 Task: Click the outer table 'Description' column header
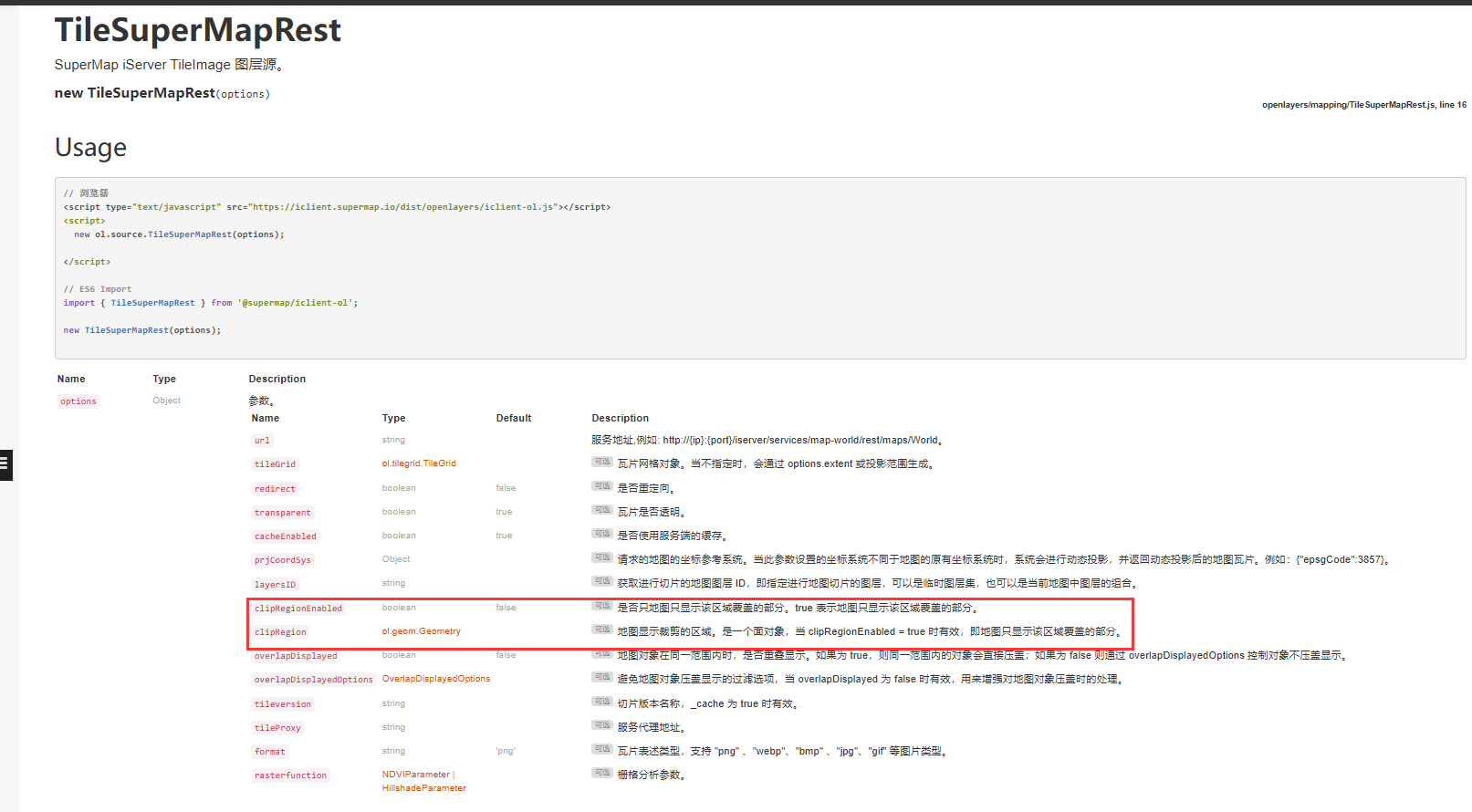point(277,379)
